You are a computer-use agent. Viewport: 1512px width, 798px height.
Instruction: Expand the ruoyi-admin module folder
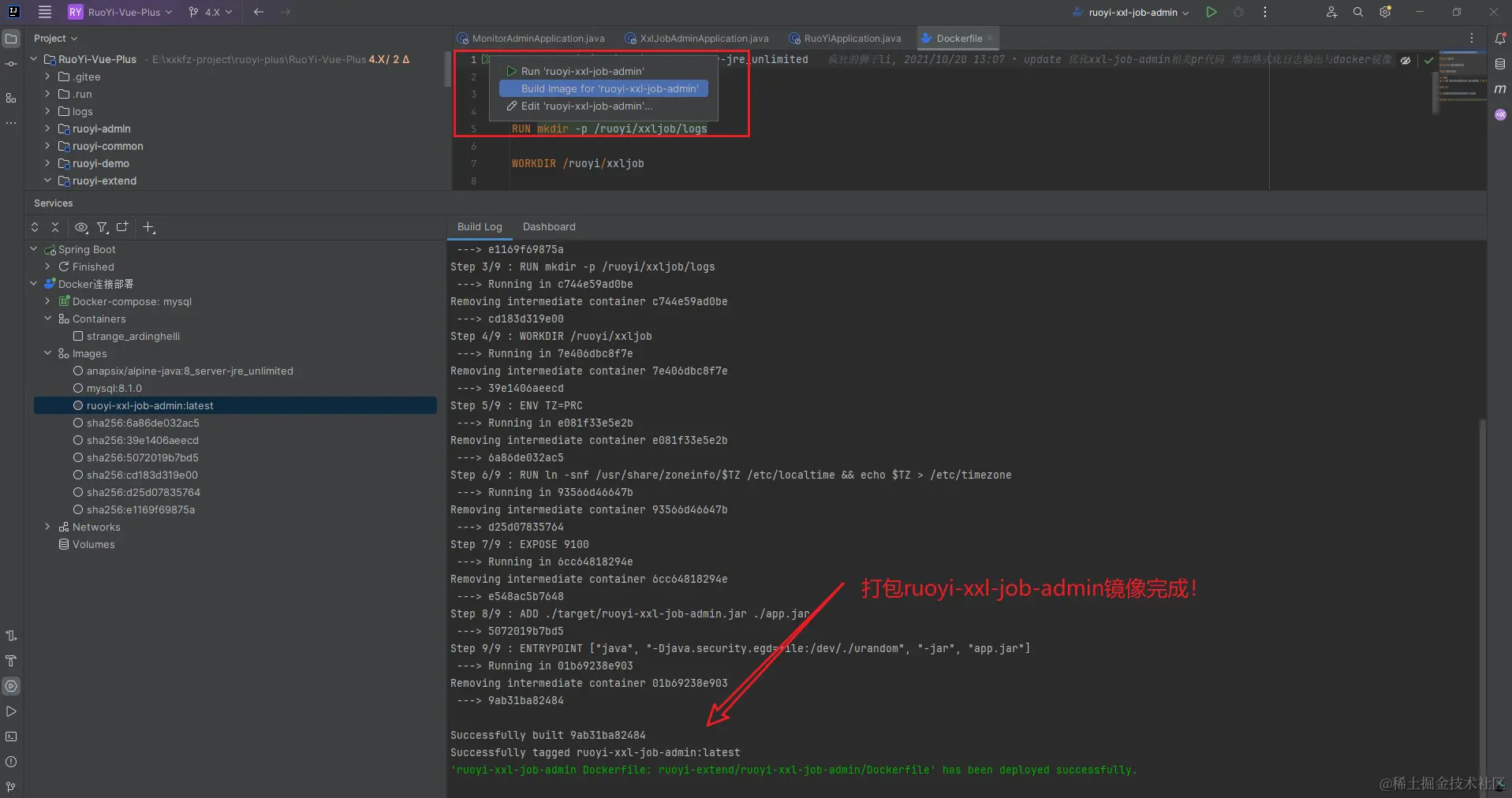click(x=47, y=129)
